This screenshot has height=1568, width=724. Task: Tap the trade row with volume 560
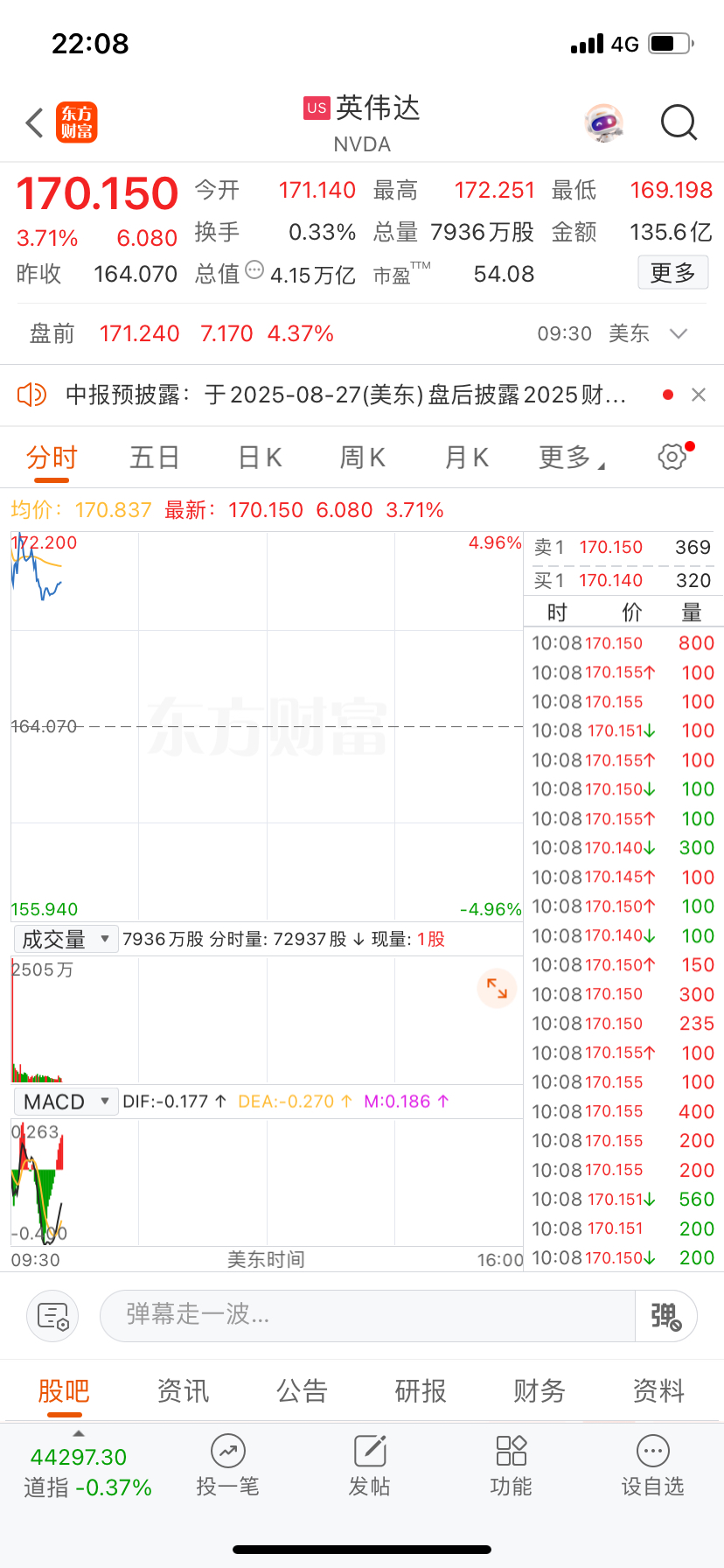[623, 1200]
